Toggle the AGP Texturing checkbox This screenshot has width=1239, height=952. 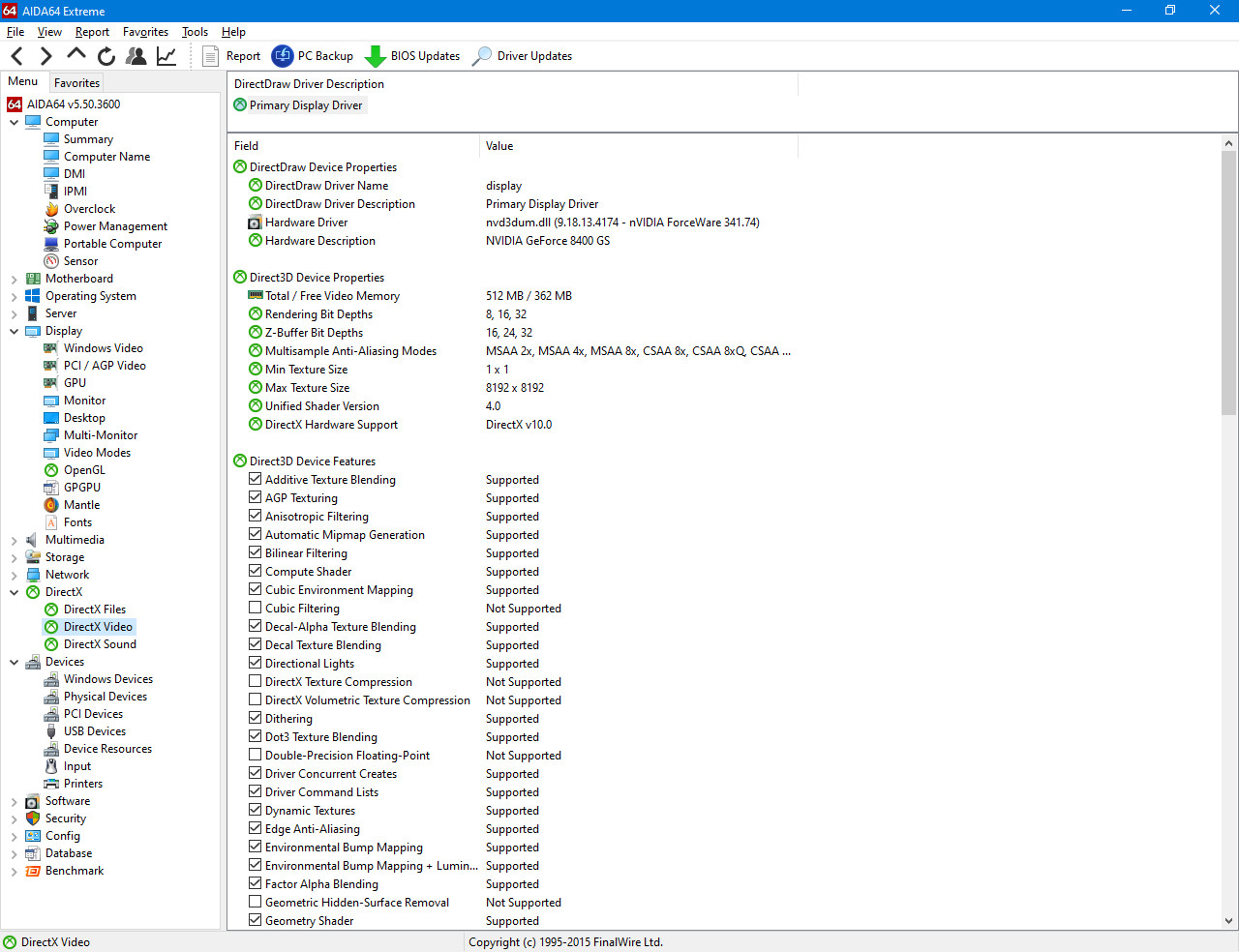[x=256, y=498]
